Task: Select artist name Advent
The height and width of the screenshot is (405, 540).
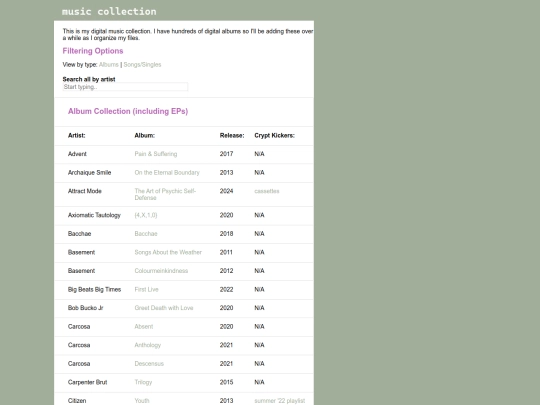Action: pos(77,154)
